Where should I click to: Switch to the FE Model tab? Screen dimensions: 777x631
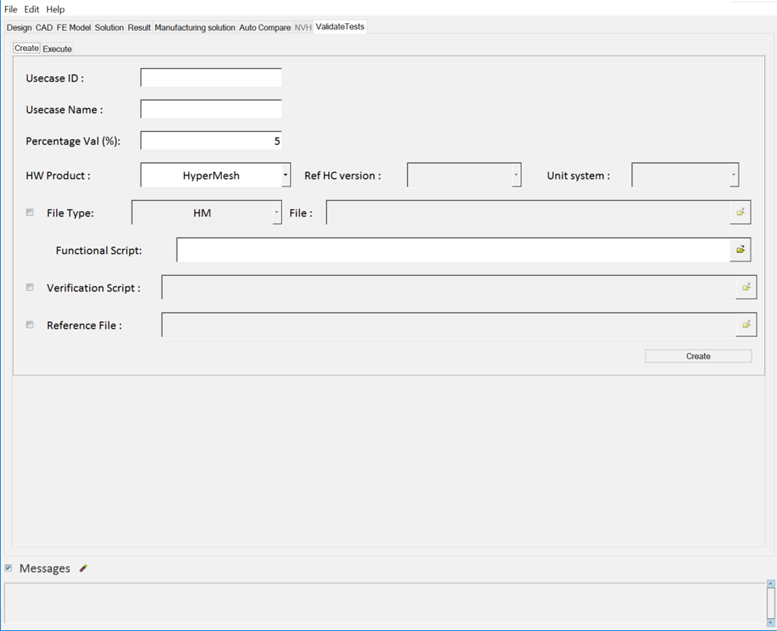tap(73, 28)
